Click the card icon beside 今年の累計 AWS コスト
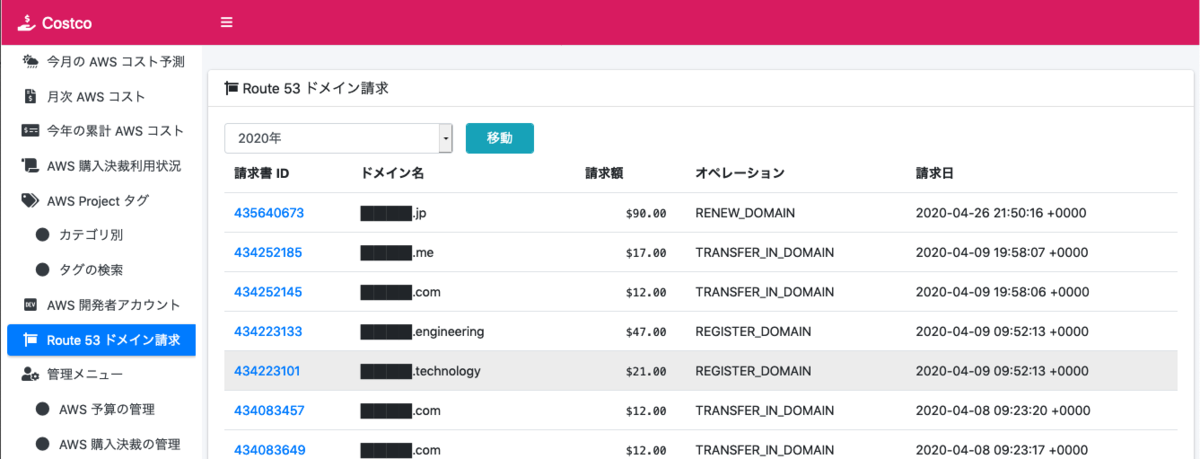This screenshot has width=1200, height=459. (x=31, y=131)
